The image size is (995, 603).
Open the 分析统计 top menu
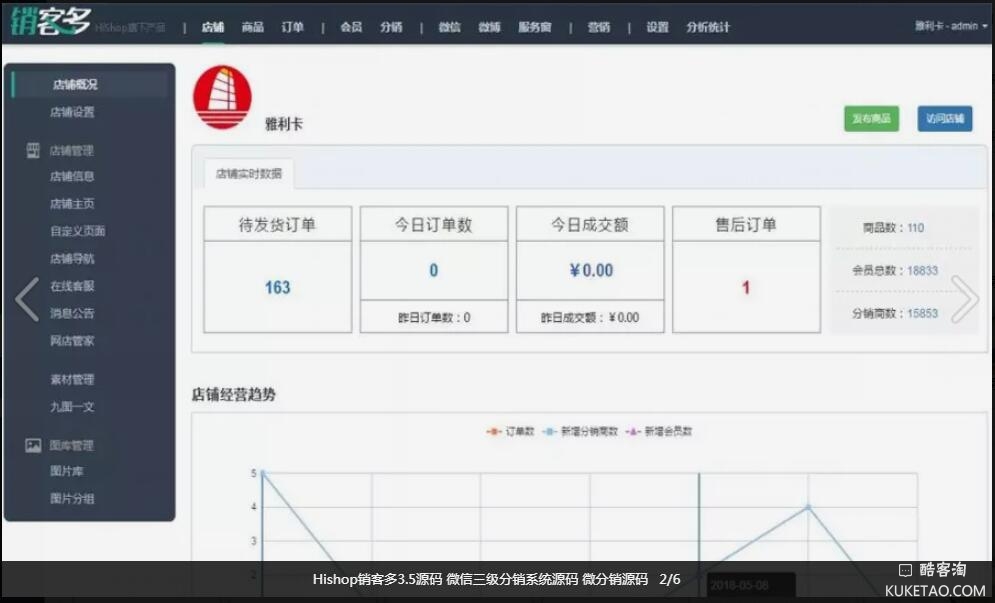click(x=708, y=27)
